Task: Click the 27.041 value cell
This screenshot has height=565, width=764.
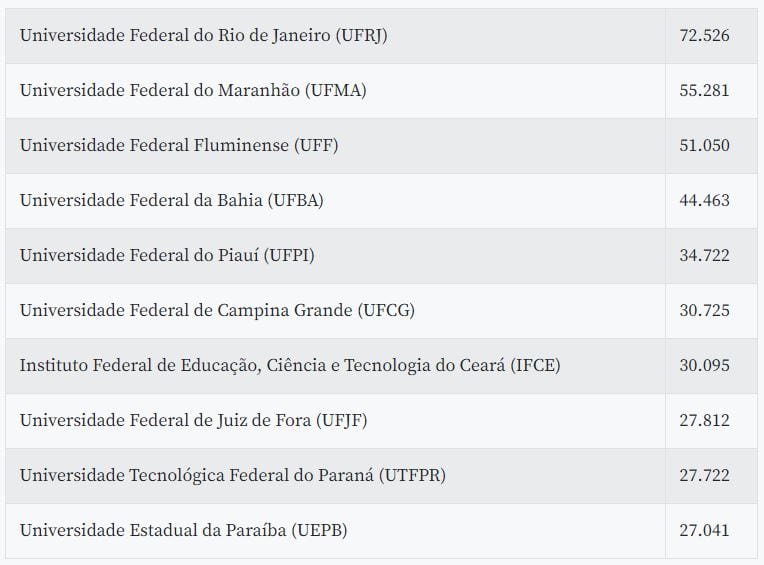Action: point(711,531)
